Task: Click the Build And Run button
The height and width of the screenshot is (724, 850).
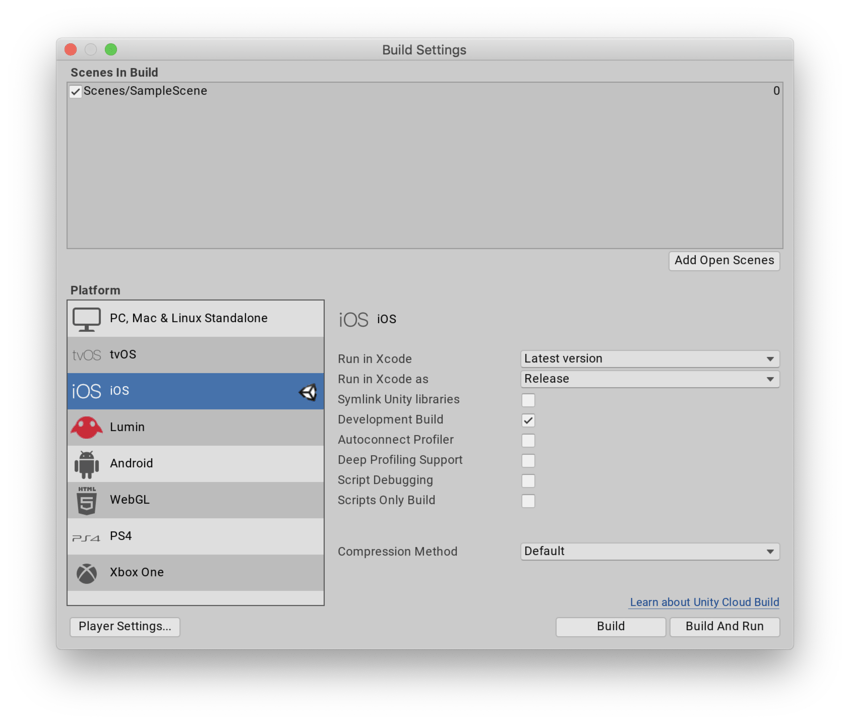Action: [x=724, y=626]
